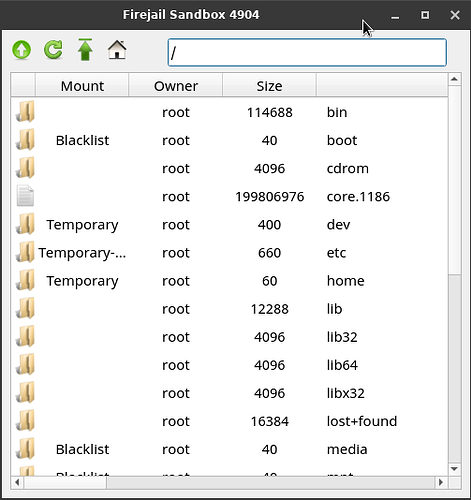471x500 pixels.
Task: Click the cdrom folder icon
Action: point(25,168)
